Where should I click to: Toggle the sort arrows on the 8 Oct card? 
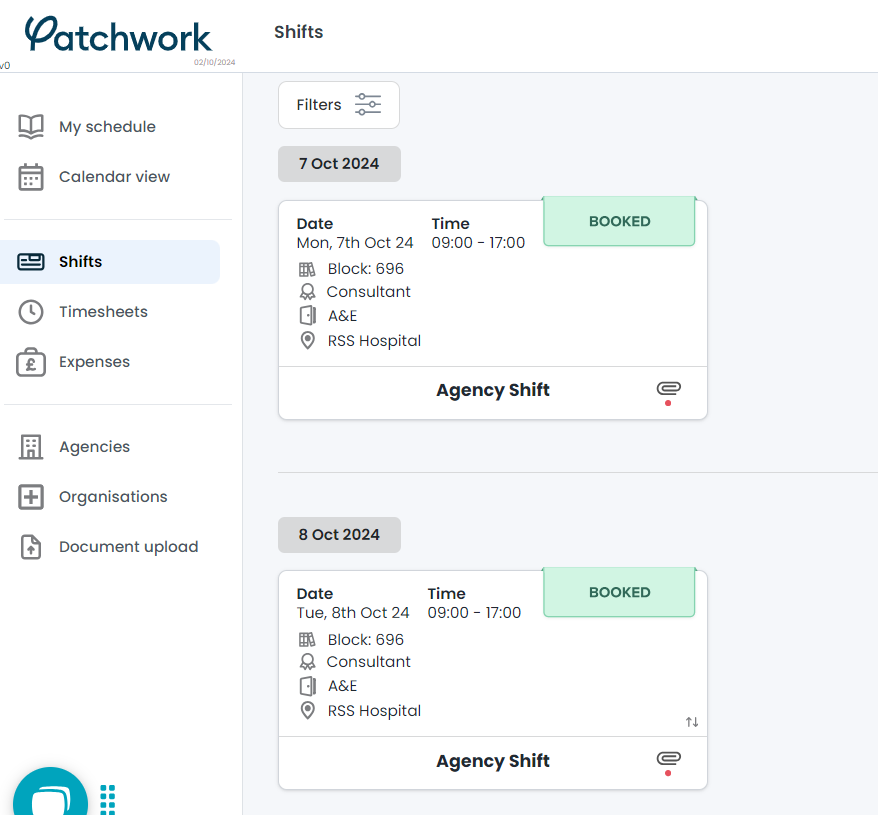click(x=691, y=721)
